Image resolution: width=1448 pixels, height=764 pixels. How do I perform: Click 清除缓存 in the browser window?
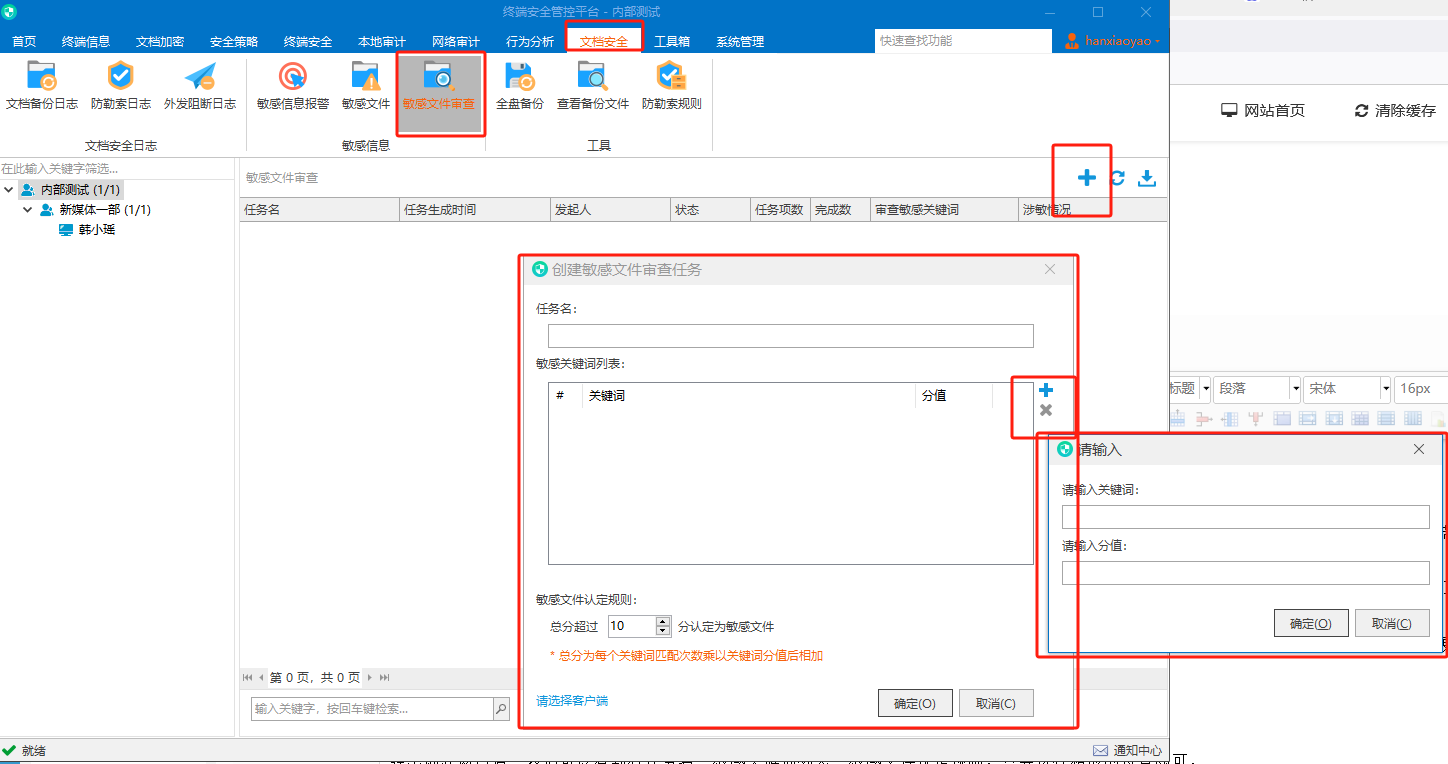(1395, 110)
